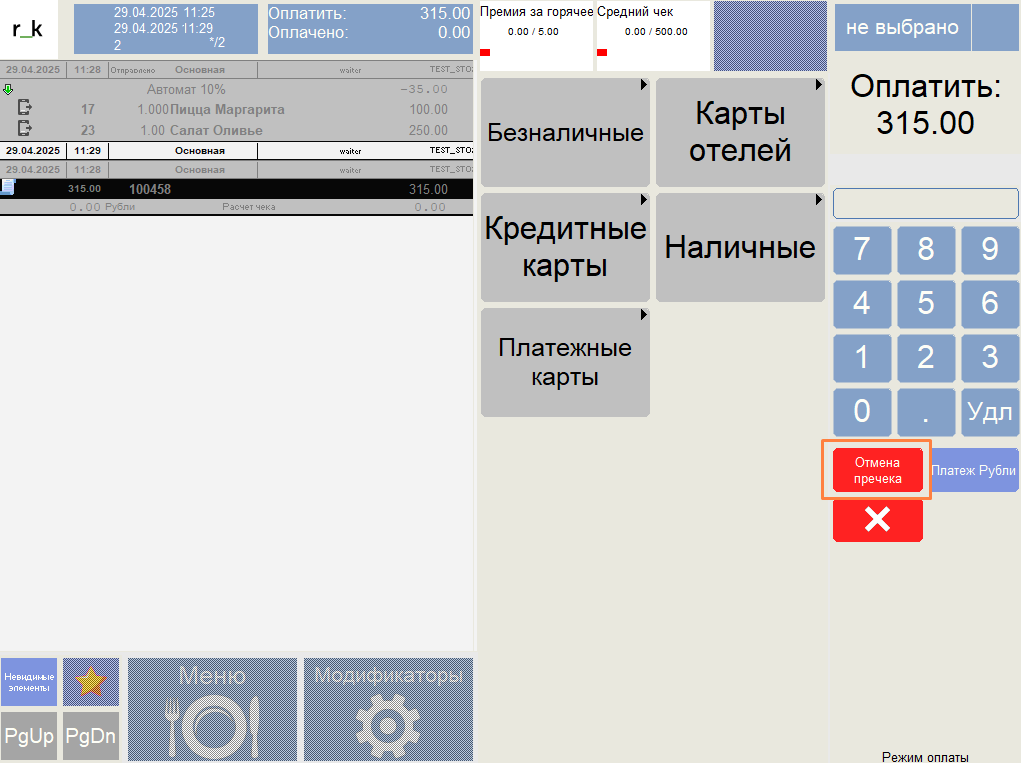Click the icon next to Пицца Маргарита
Viewport: 1021px width, 763px height.
[25, 108]
